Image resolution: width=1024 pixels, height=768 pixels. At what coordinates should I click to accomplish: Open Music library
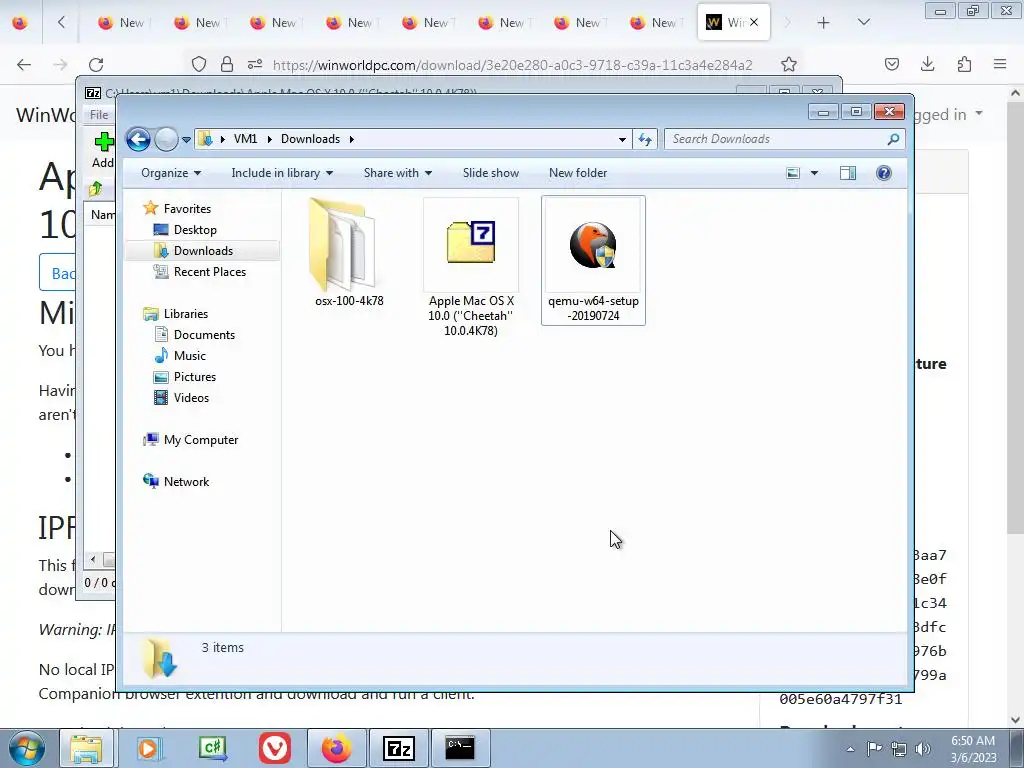point(189,356)
